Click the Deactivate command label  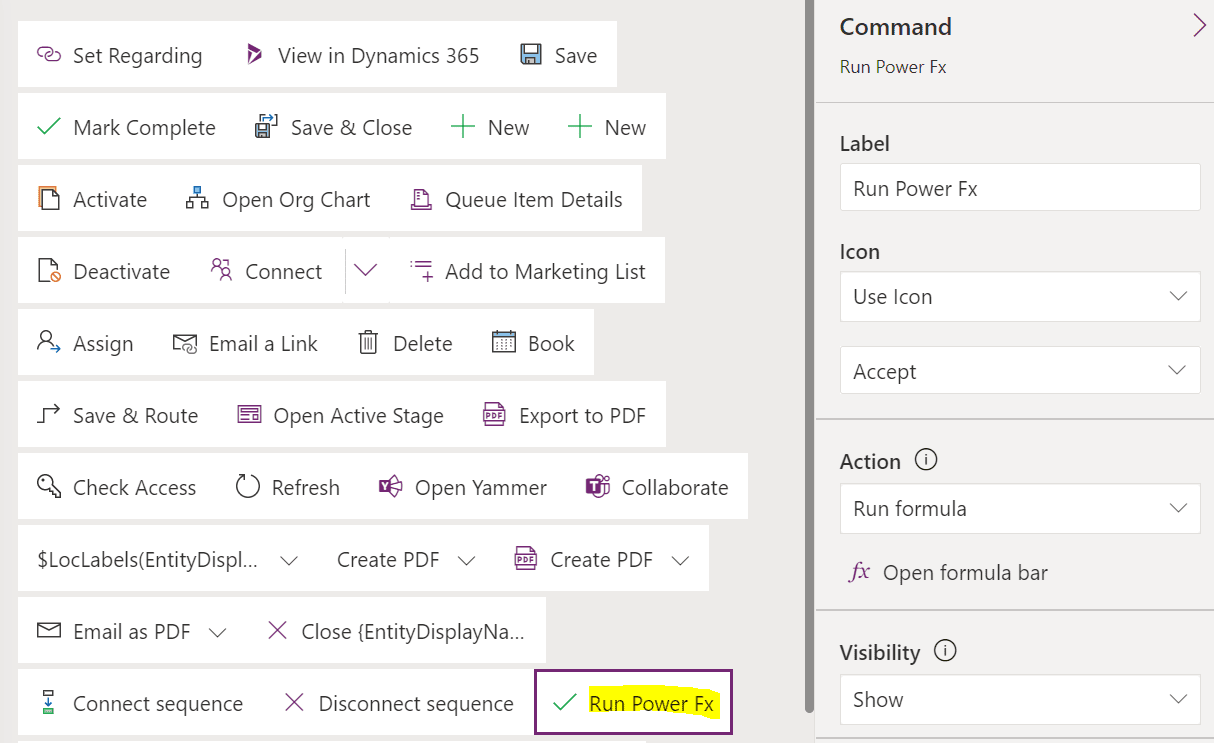[x=121, y=271]
